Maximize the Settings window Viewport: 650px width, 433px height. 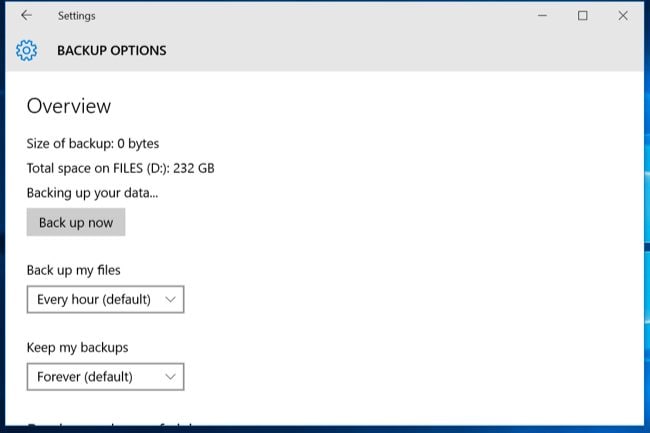click(583, 16)
